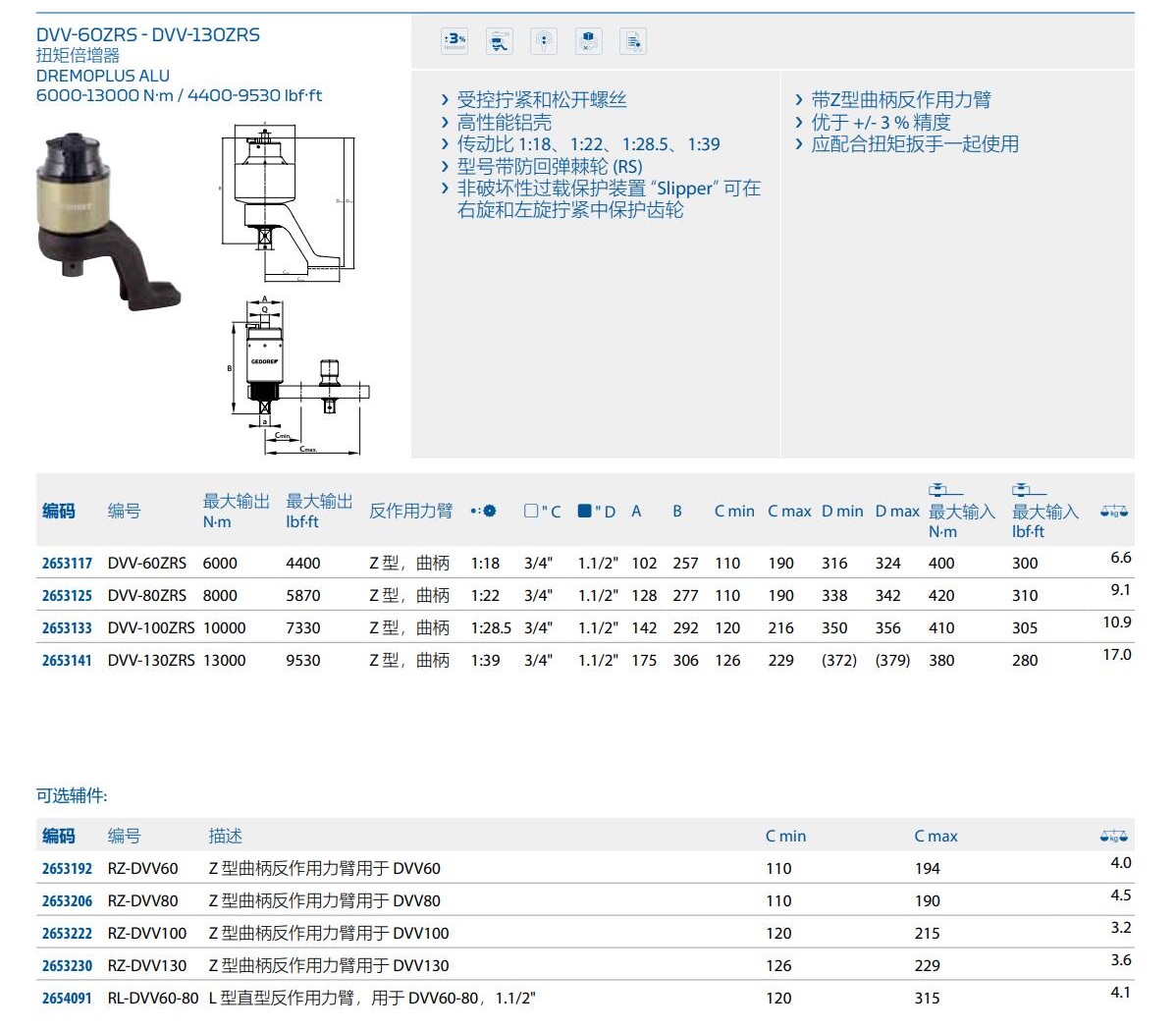The width and height of the screenshot is (1176, 1030).
Task: Click the anti-backlash ratchet feature icon
Action: tap(544, 41)
